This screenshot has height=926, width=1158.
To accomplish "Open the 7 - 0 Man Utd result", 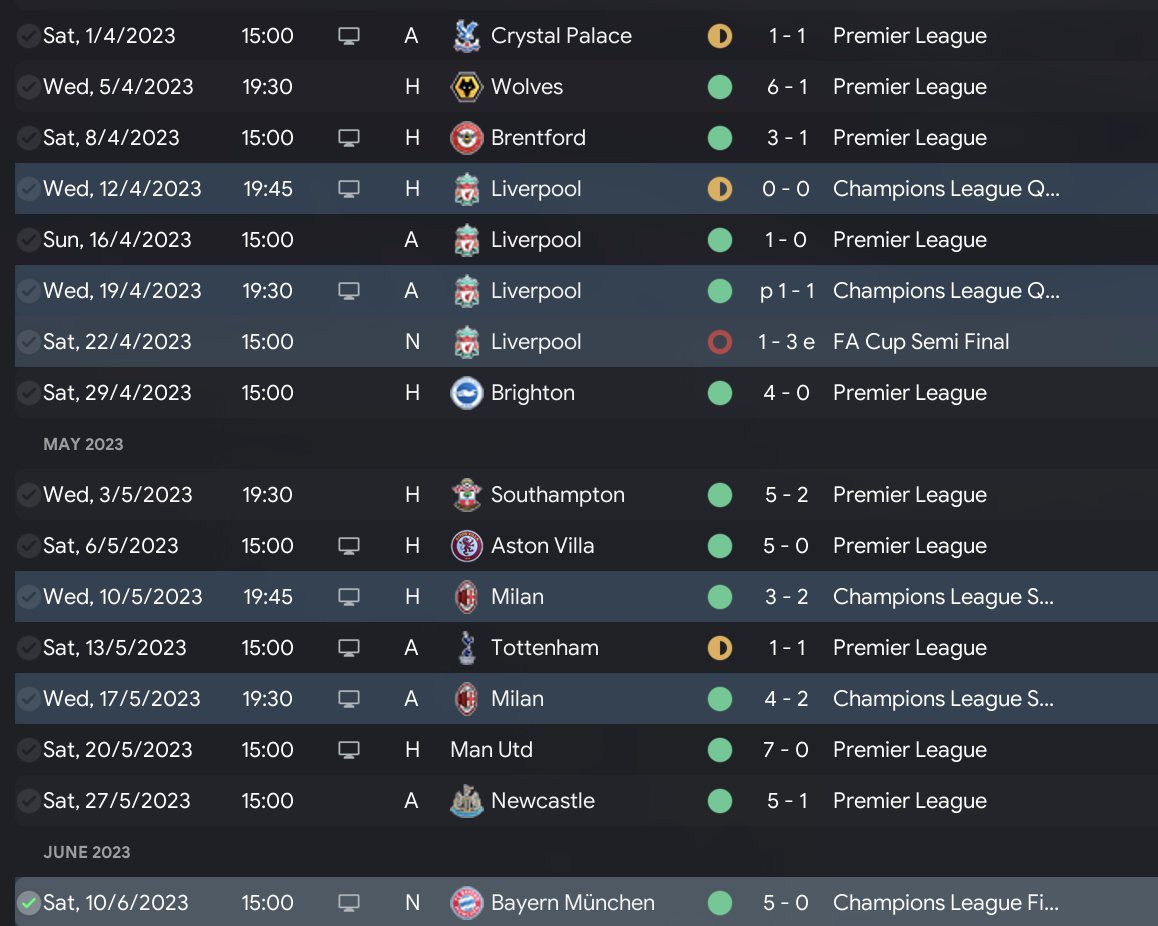I will [x=787, y=750].
